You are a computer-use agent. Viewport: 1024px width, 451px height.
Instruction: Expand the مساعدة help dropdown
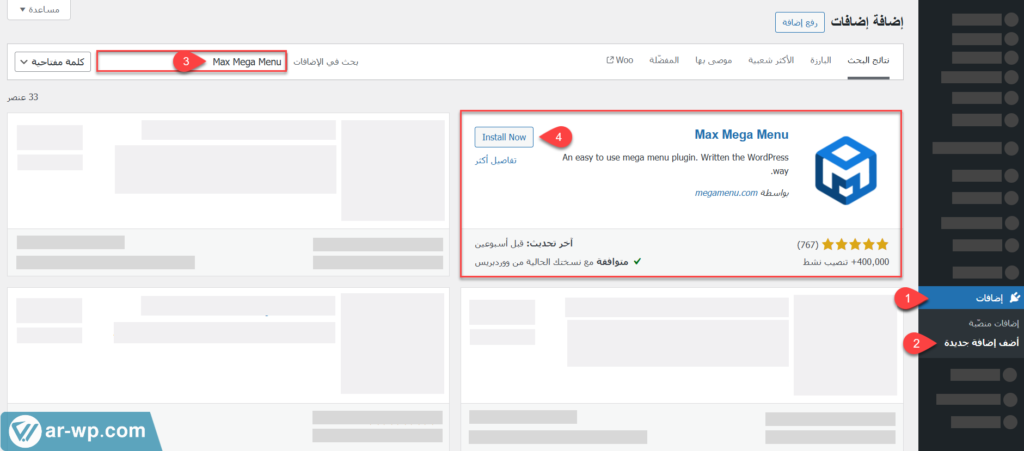point(39,9)
